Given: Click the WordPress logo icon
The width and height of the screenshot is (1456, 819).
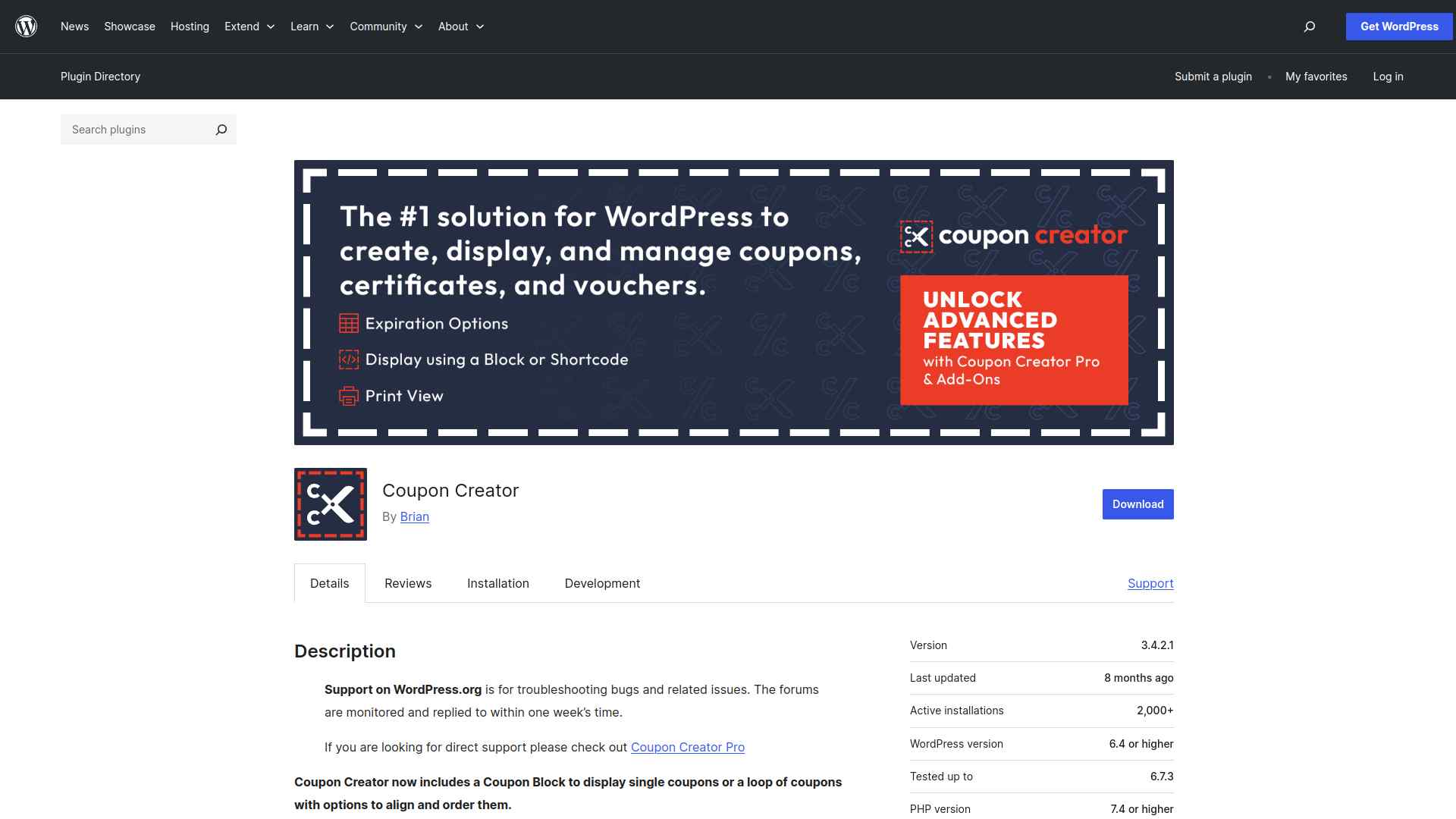Looking at the screenshot, I should 27,27.
